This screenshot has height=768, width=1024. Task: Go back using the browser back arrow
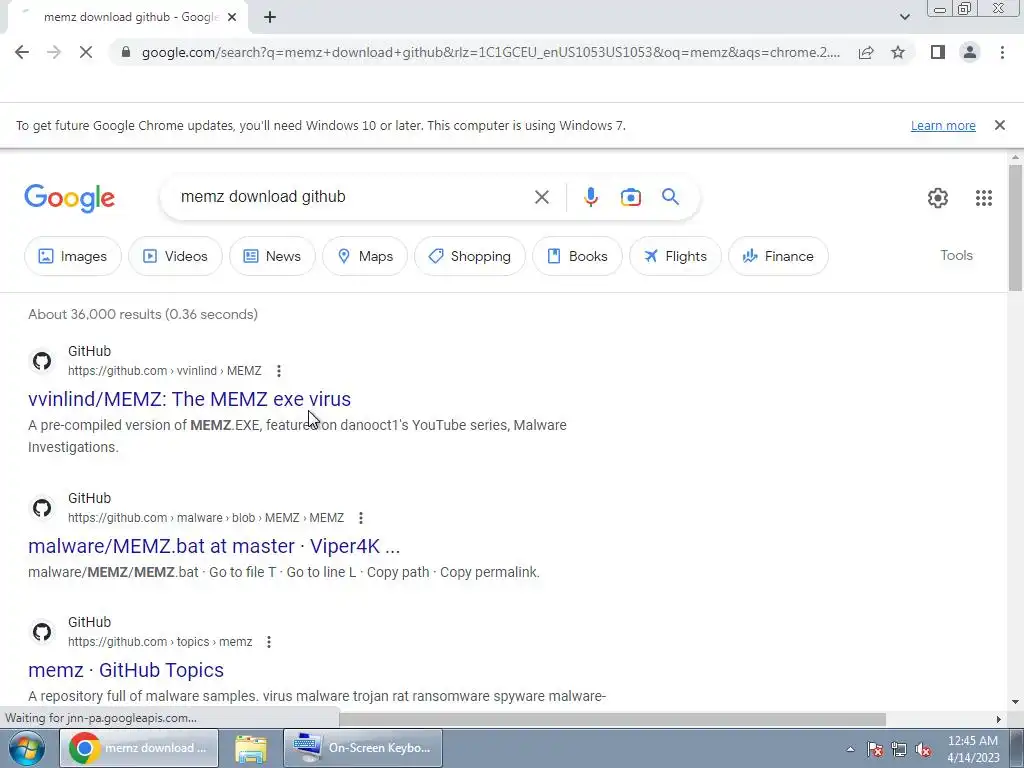click(x=22, y=52)
